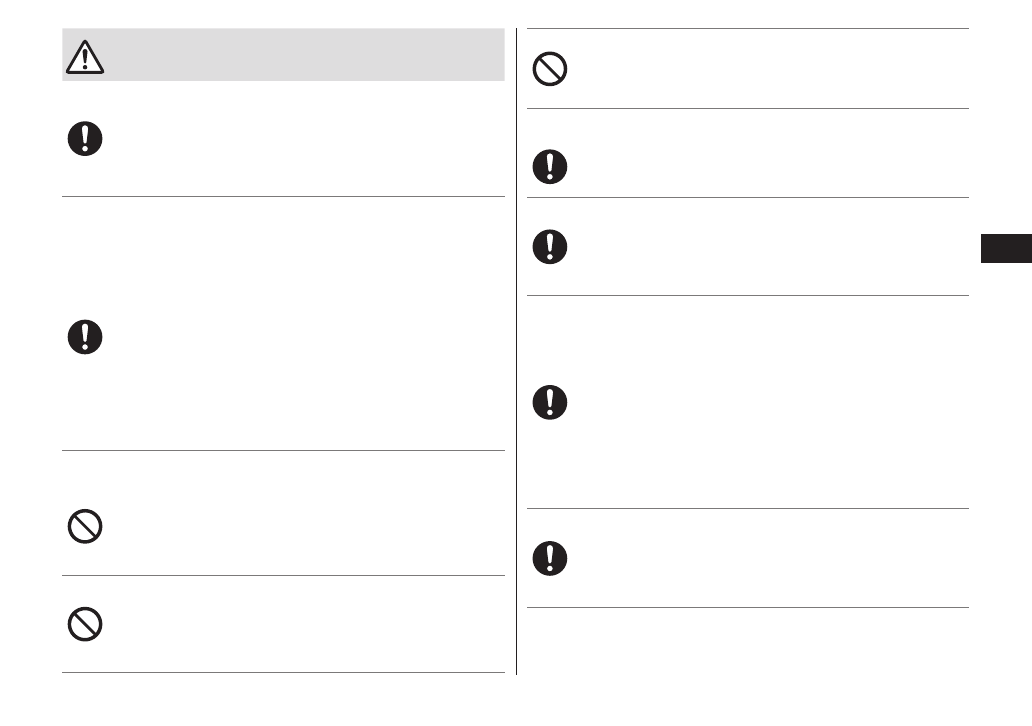
Task: Select the gray header banner beside the triangle
Action: [x=300, y=55]
